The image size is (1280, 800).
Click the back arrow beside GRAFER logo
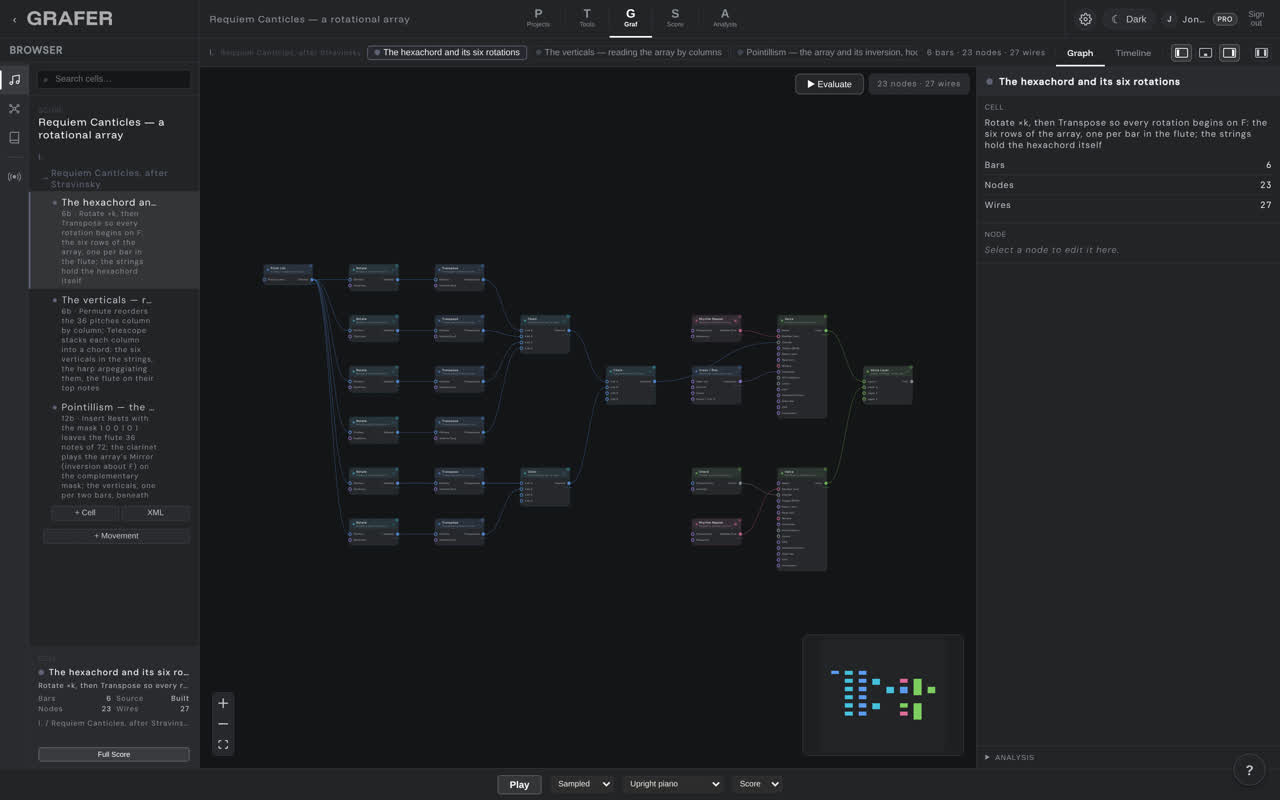[14, 19]
